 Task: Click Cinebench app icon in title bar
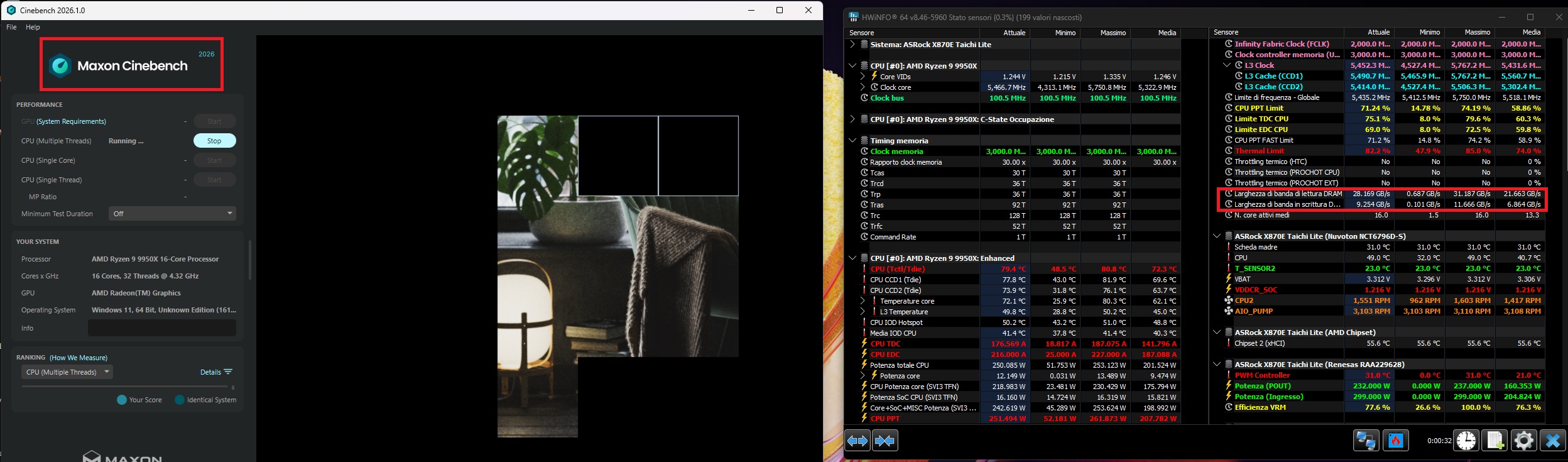pyautogui.click(x=11, y=10)
